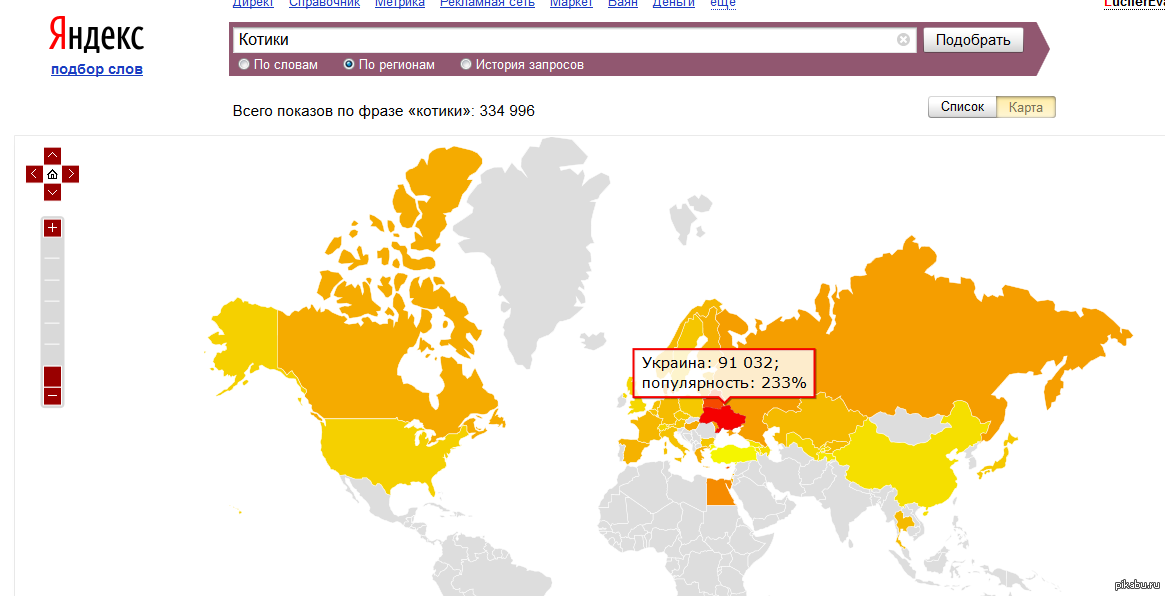
Task: Pan the map down with the arrow
Action: [52, 192]
